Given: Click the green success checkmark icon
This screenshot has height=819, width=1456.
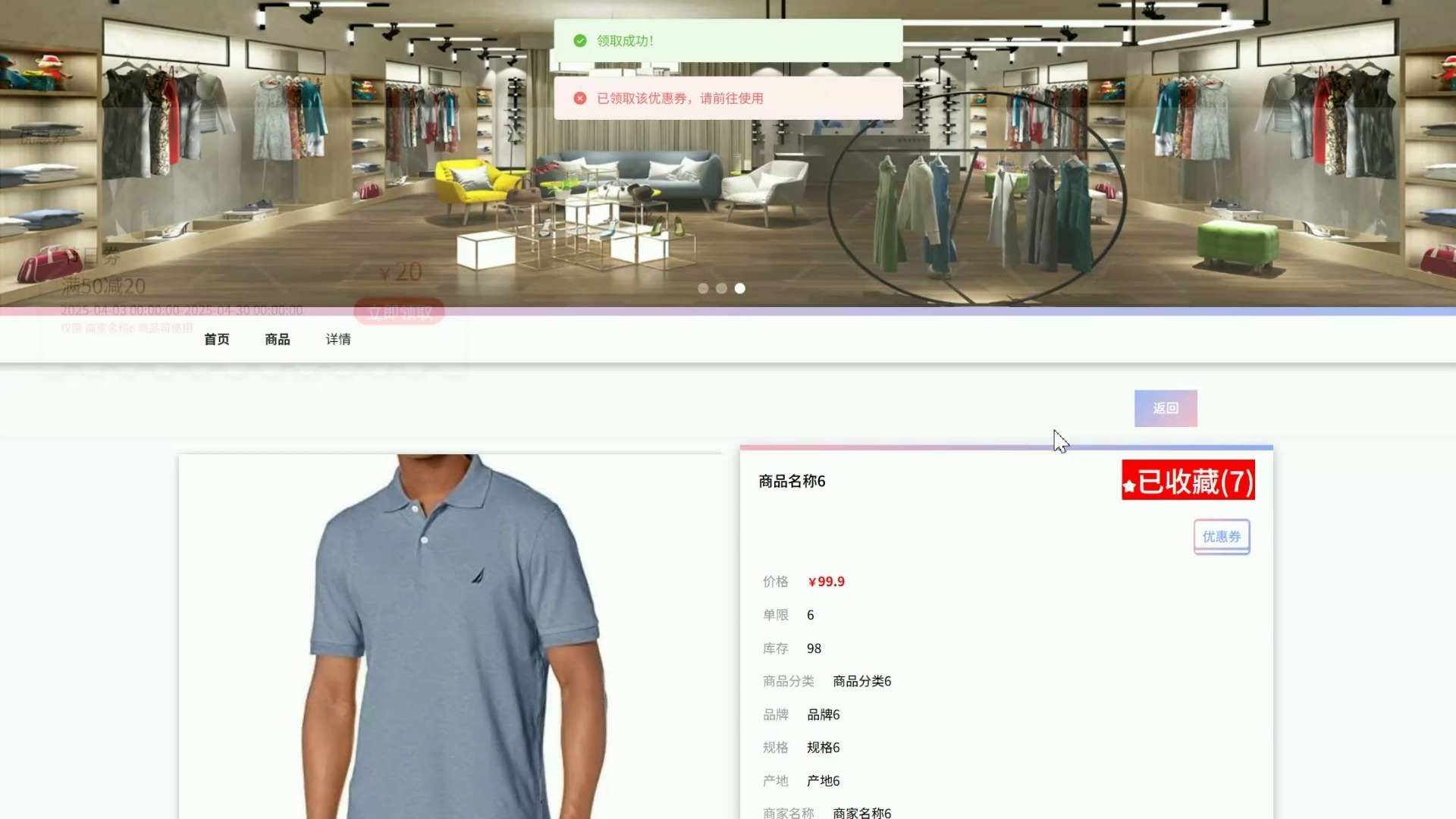Looking at the screenshot, I should (580, 41).
